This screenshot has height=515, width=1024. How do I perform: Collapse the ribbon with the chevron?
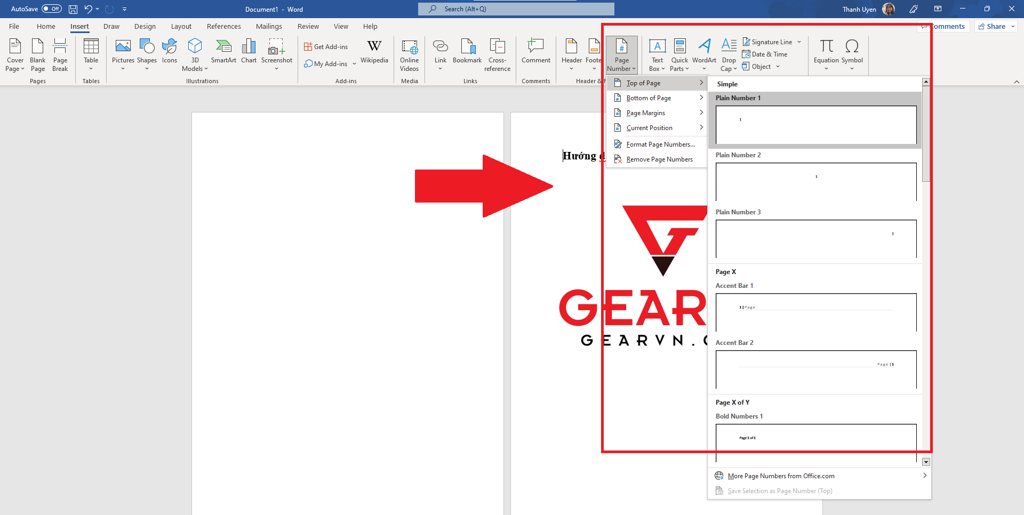(x=1016, y=82)
